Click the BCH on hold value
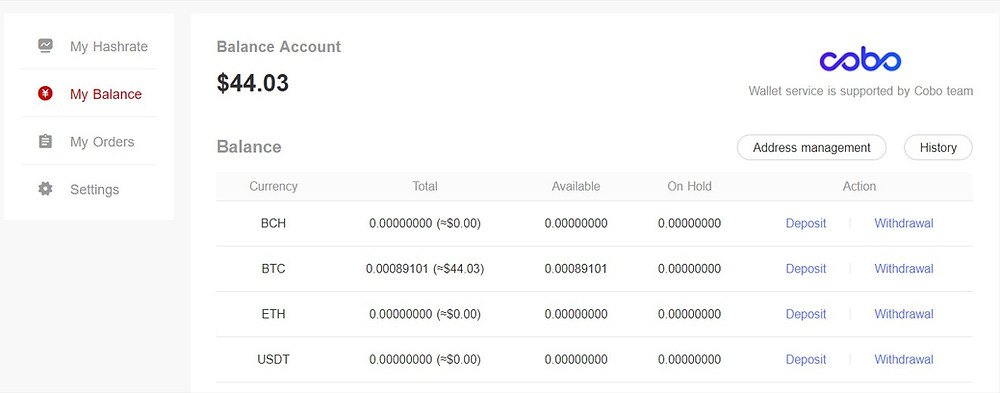 pos(689,223)
